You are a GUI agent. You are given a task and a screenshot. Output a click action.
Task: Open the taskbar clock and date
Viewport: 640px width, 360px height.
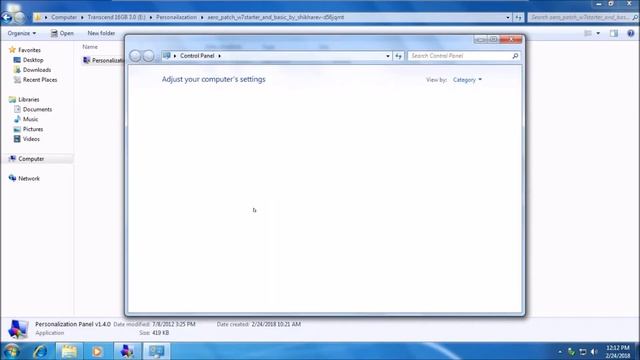pyautogui.click(x=618, y=351)
